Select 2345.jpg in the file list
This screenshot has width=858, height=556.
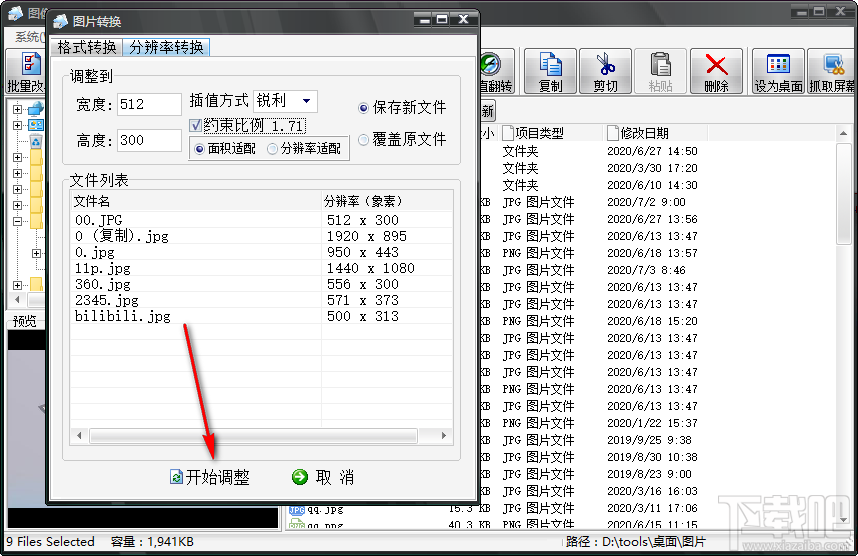tap(106, 300)
